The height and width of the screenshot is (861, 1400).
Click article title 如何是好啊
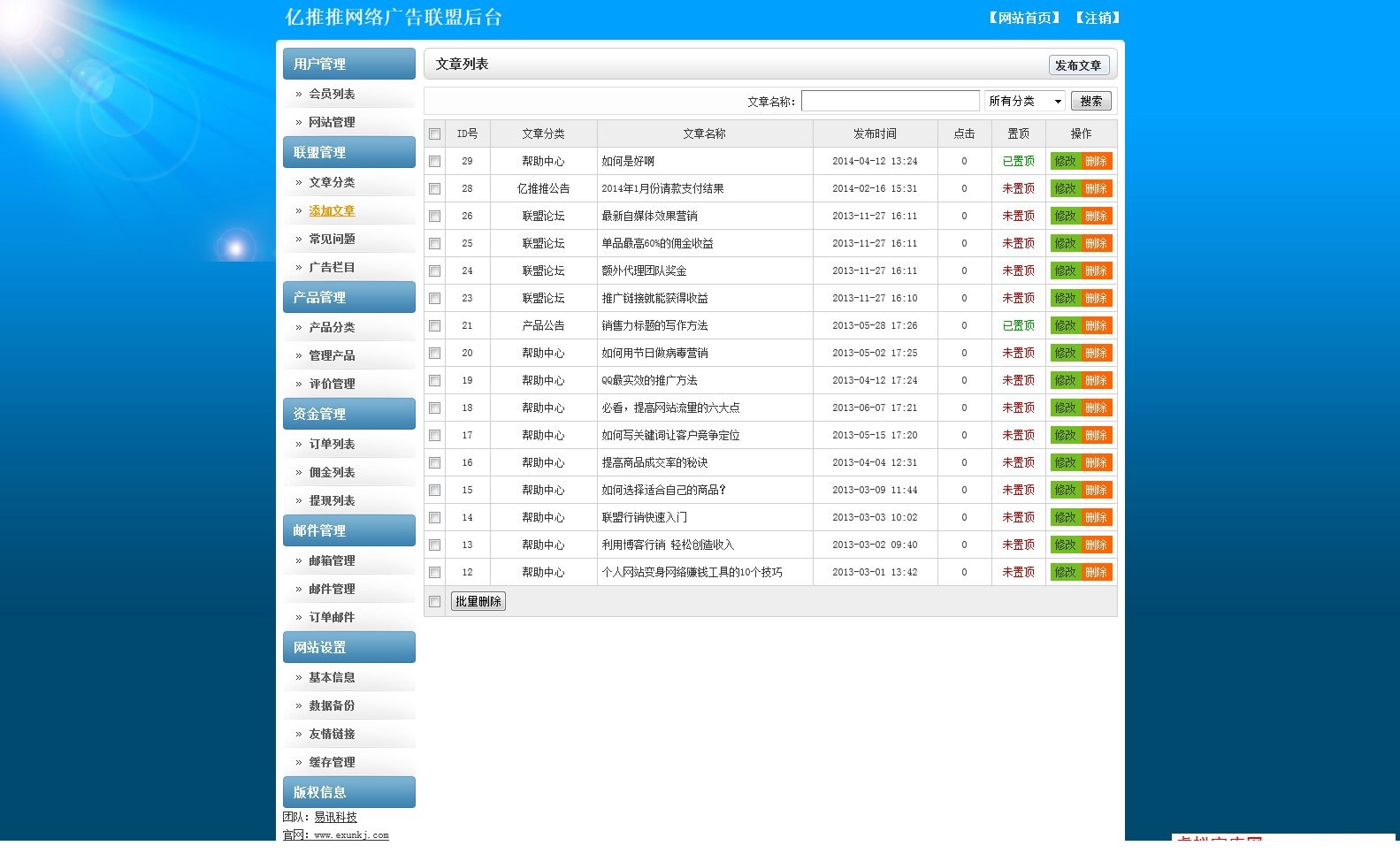(x=628, y=161)
